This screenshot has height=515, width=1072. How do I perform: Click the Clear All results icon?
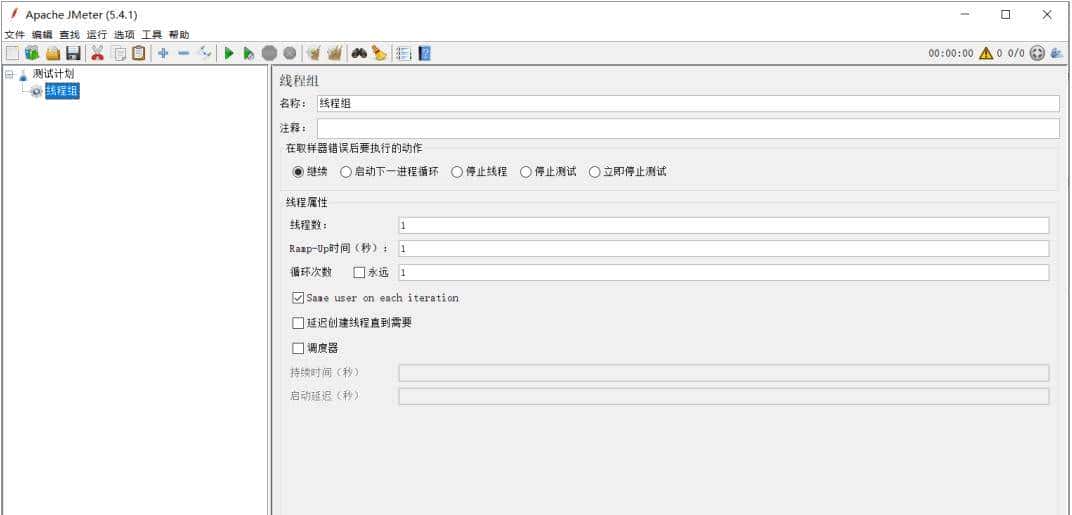pos(334,53)
